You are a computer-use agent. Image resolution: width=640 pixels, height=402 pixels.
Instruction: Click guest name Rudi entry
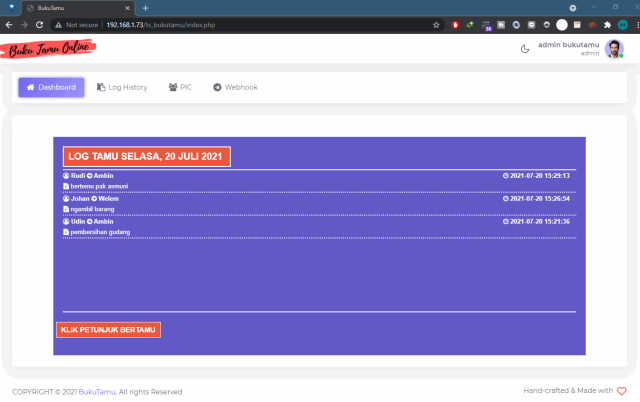click(x=78, y=176)
